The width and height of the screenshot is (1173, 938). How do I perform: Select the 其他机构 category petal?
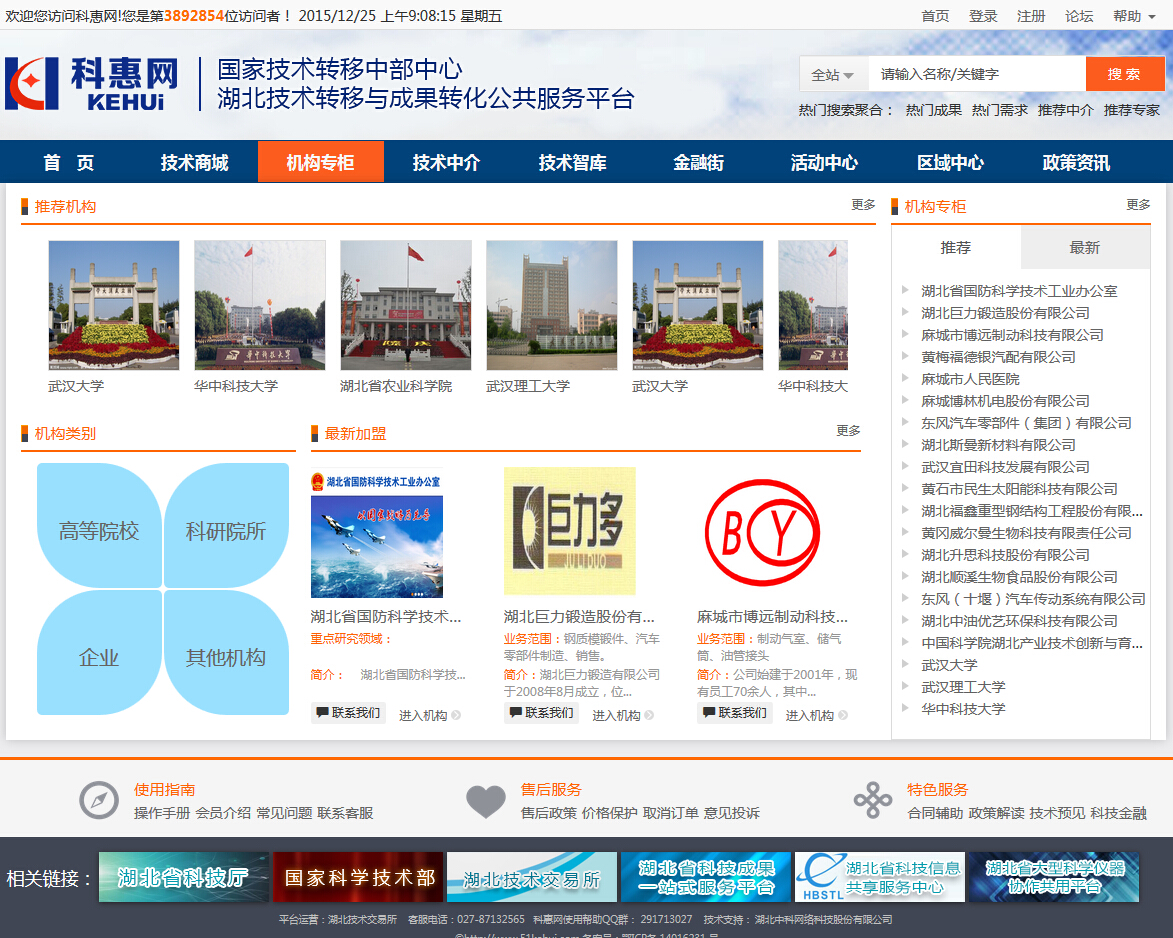(226, 653)
